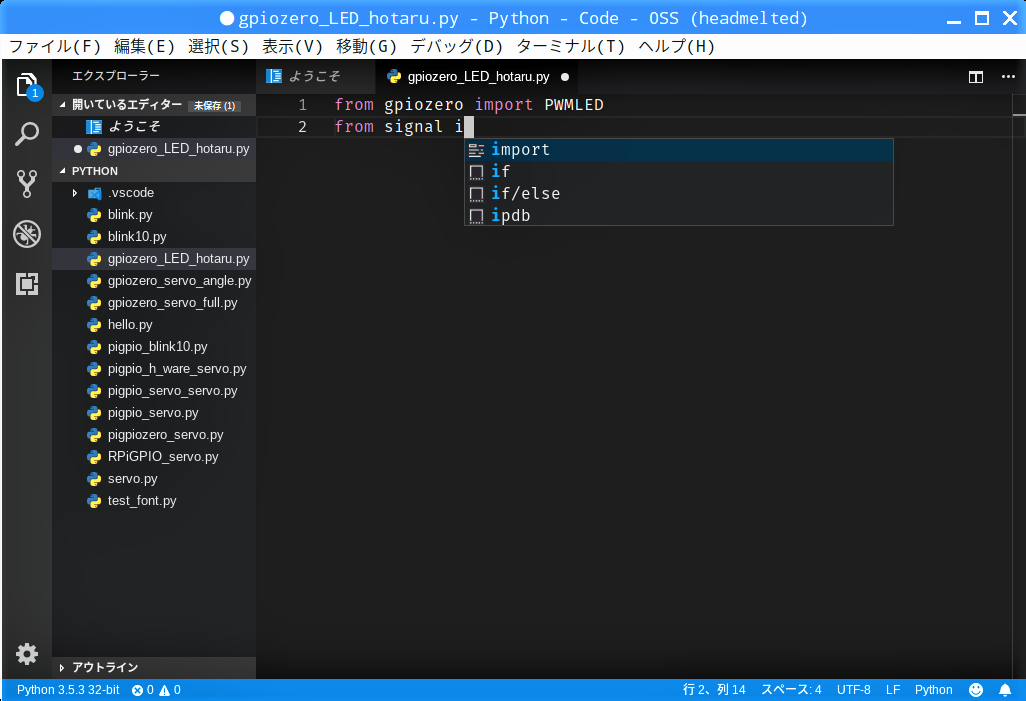The width and height of the screenshot is (1026, 701).
Task: Open the Source Control view icon
Action: click(x=27, y=184)
